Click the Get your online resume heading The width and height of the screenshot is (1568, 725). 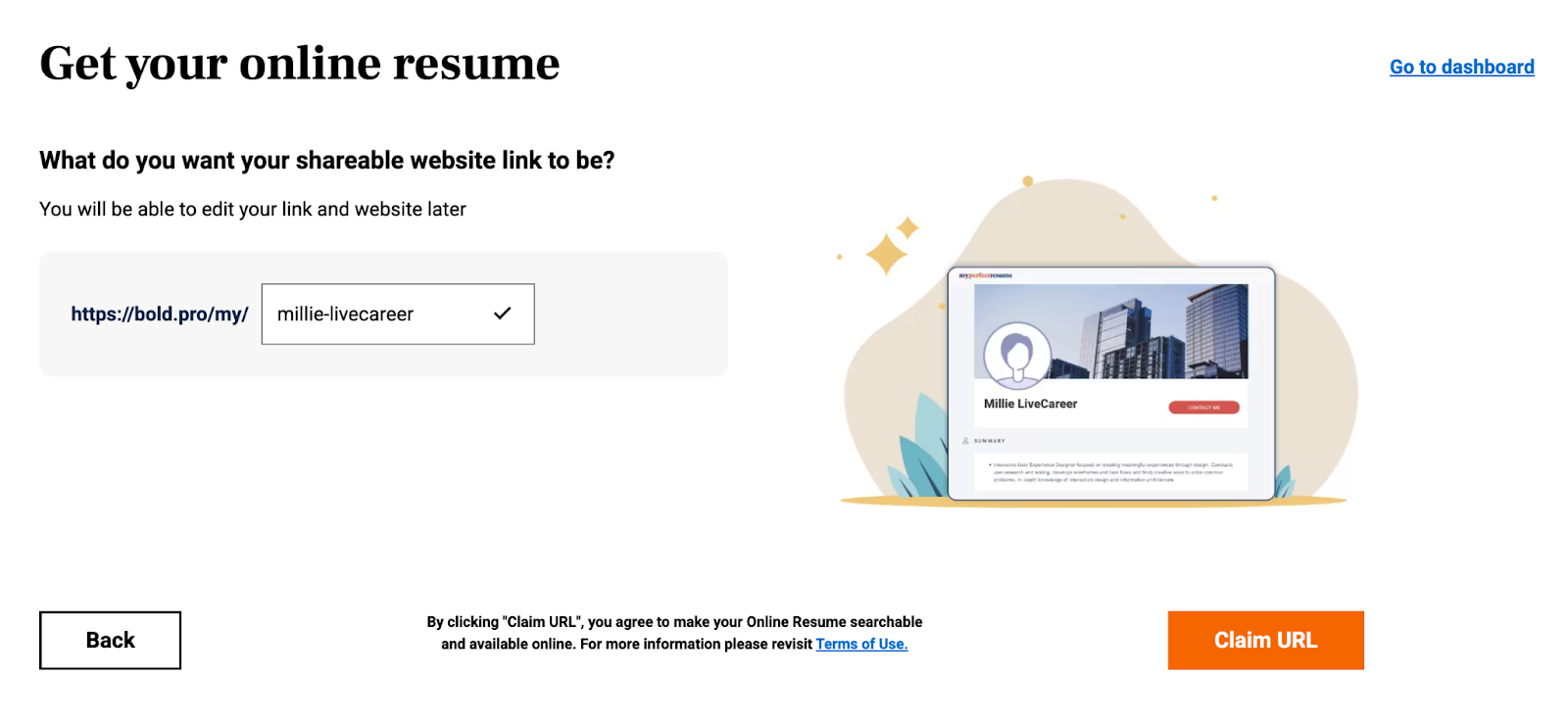coord(299,63)
